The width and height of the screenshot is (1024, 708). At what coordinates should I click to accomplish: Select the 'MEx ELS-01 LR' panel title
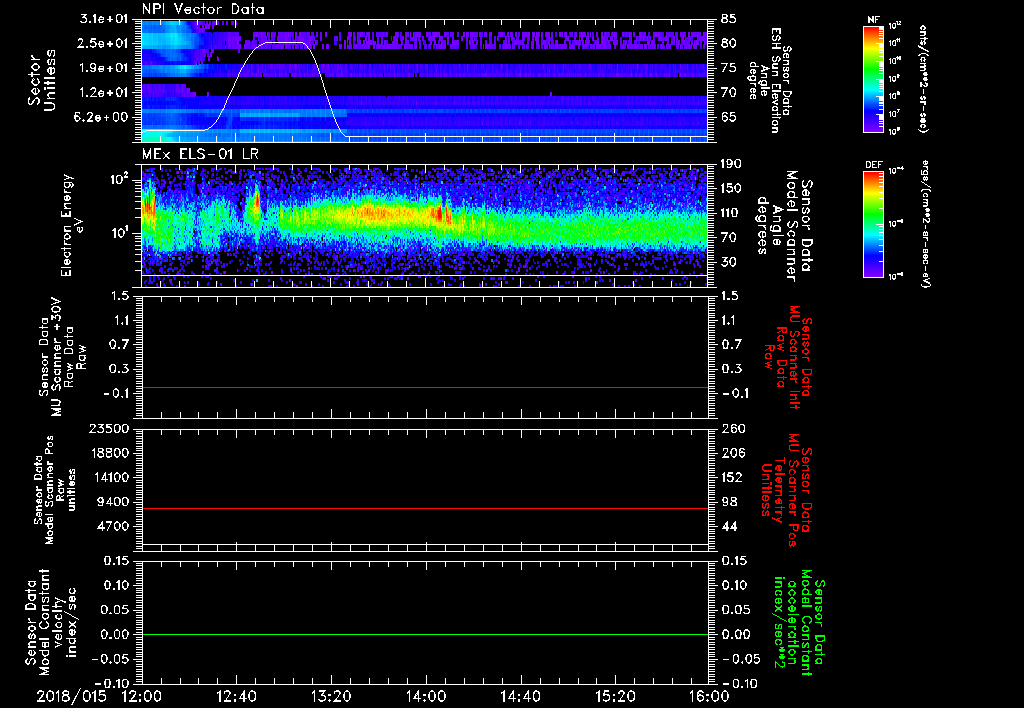[x=200, y=155]
